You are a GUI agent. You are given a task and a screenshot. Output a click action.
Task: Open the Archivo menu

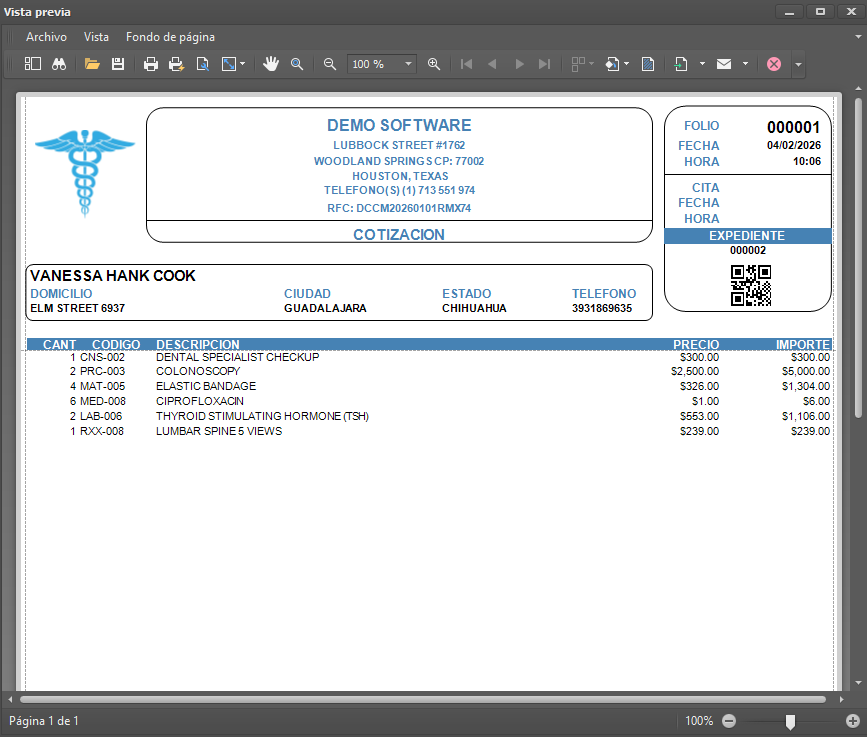(46, 37)
